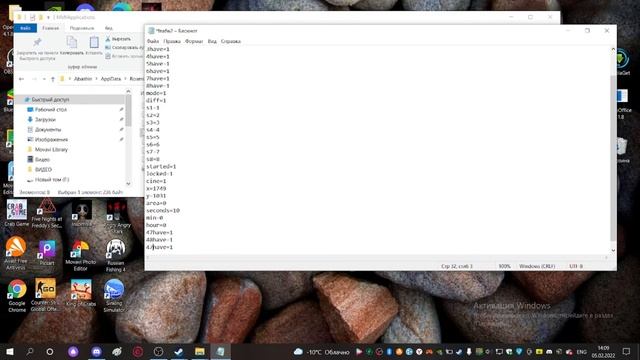640x360 pixels.
Task: Open Sailing Simulator desktop shortcut
Action: [114, 296]
